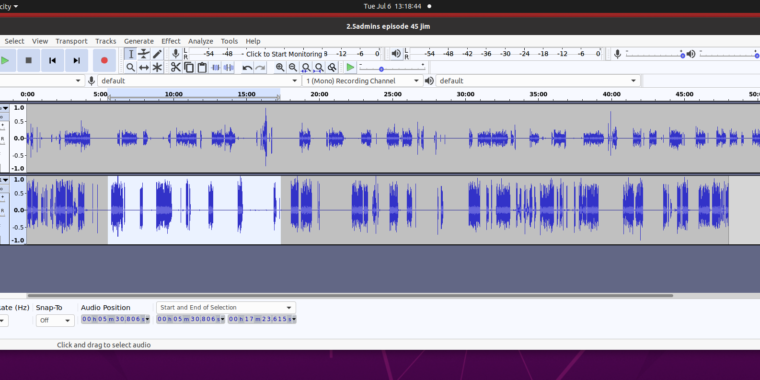Click the Undo arrow icon
Viewport: 760px width, 380px height.
click(x=247, y=67)
